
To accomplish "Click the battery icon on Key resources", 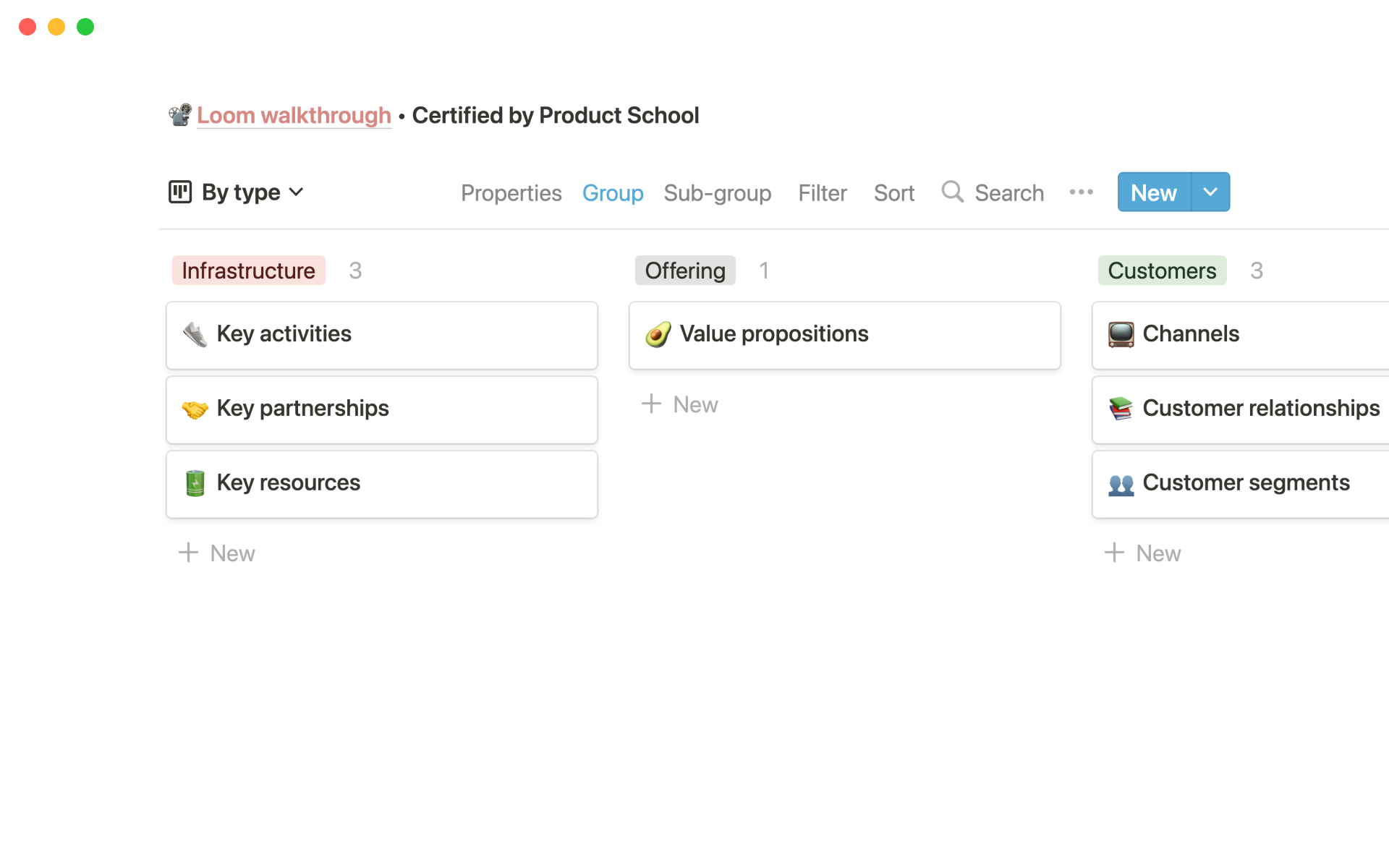I will pyautogui.click(x=195, y=483).
